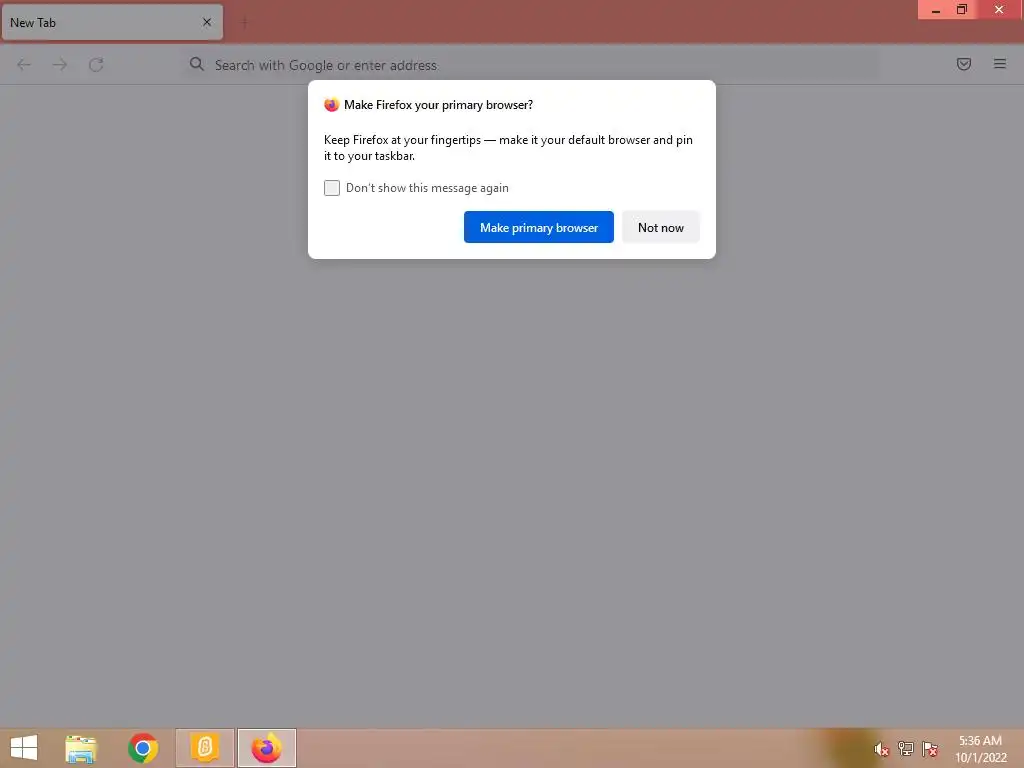Open the Save to Pocket icon

tap(963, 64)
